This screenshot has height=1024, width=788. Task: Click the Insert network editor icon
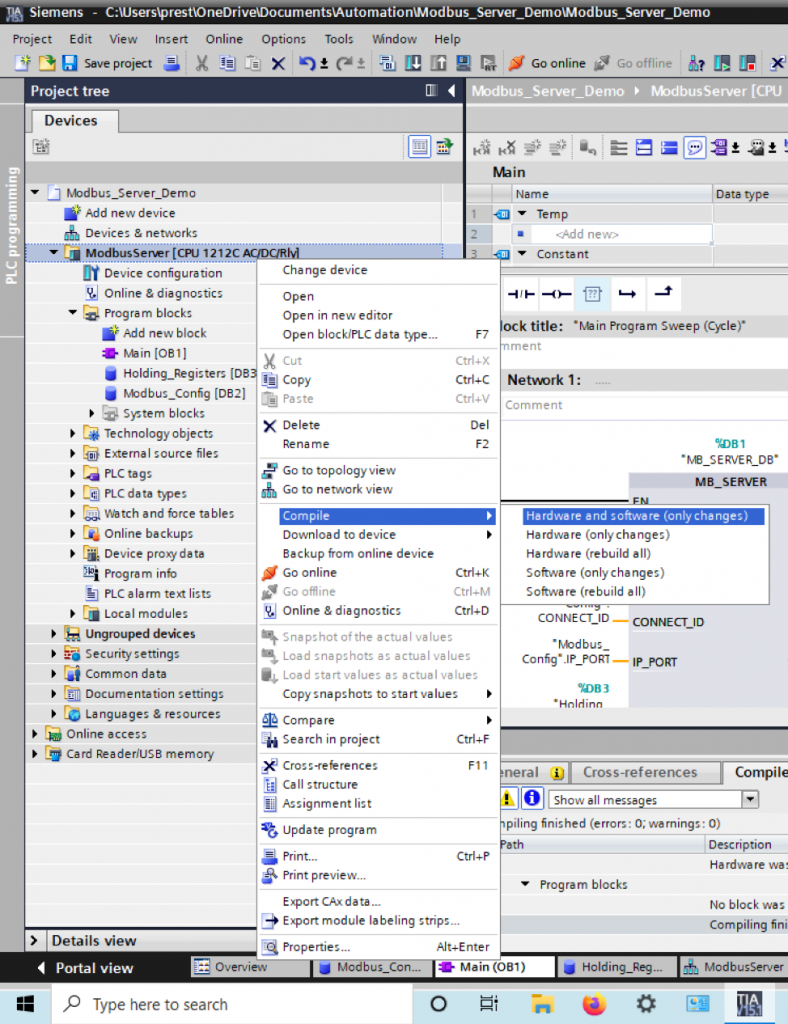[x=482, y=148]
